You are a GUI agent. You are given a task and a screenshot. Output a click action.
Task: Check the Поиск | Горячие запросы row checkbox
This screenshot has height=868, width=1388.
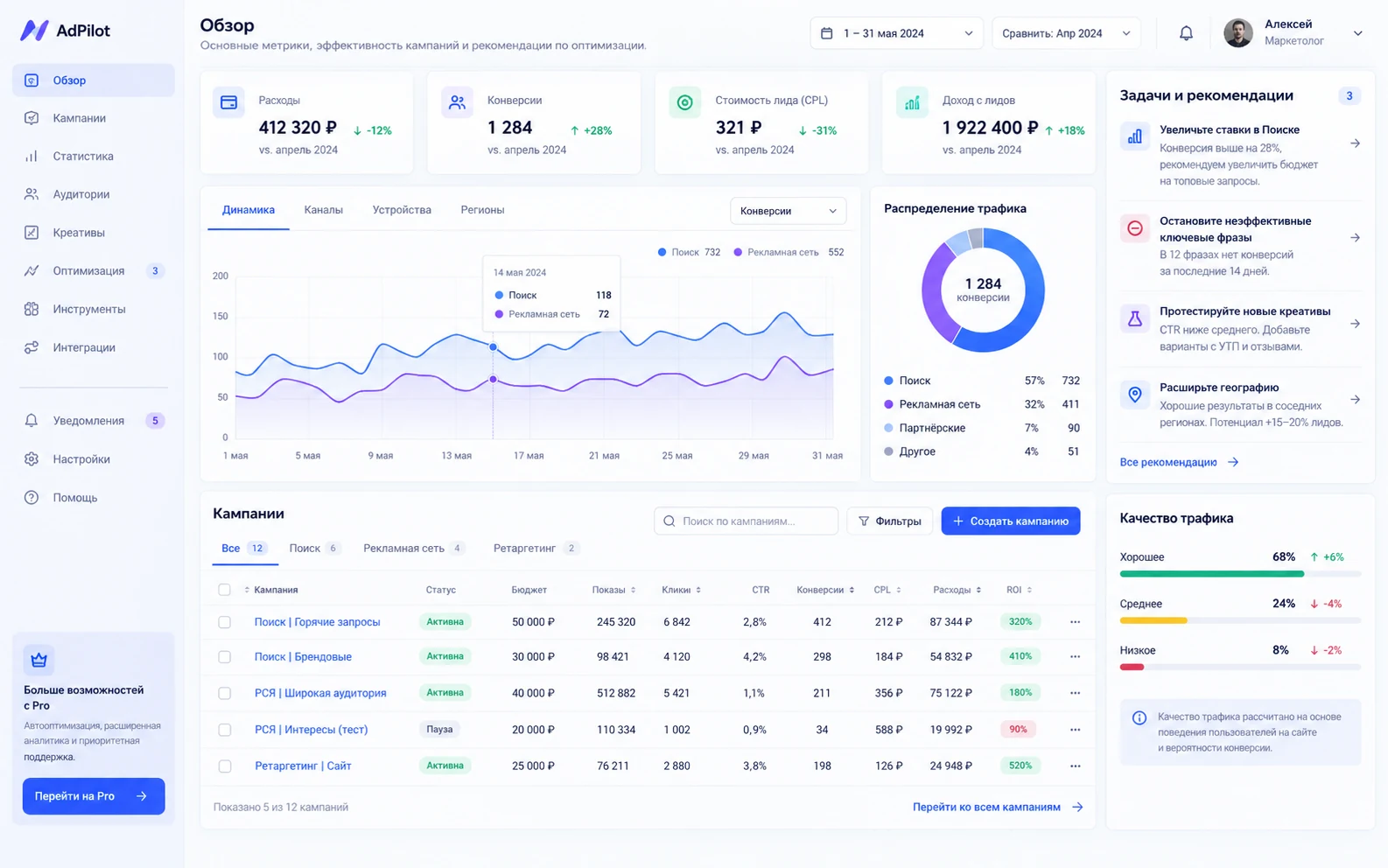click(x=225, y=622)
